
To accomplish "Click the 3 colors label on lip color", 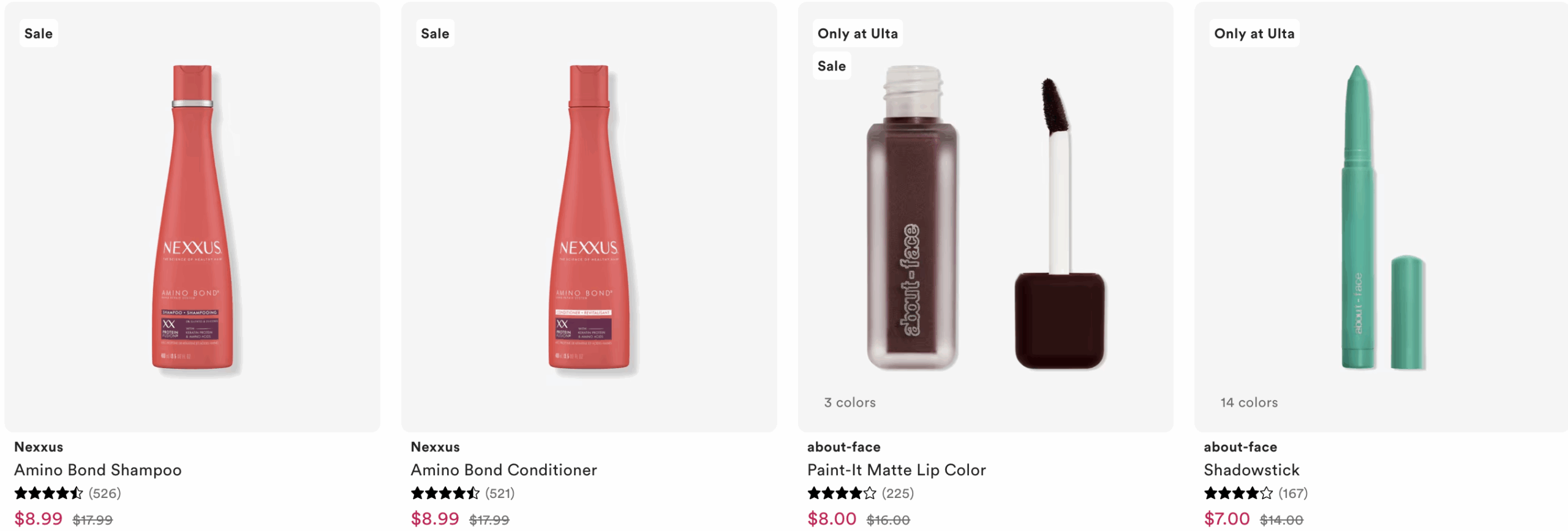I will tap(850, 402).
